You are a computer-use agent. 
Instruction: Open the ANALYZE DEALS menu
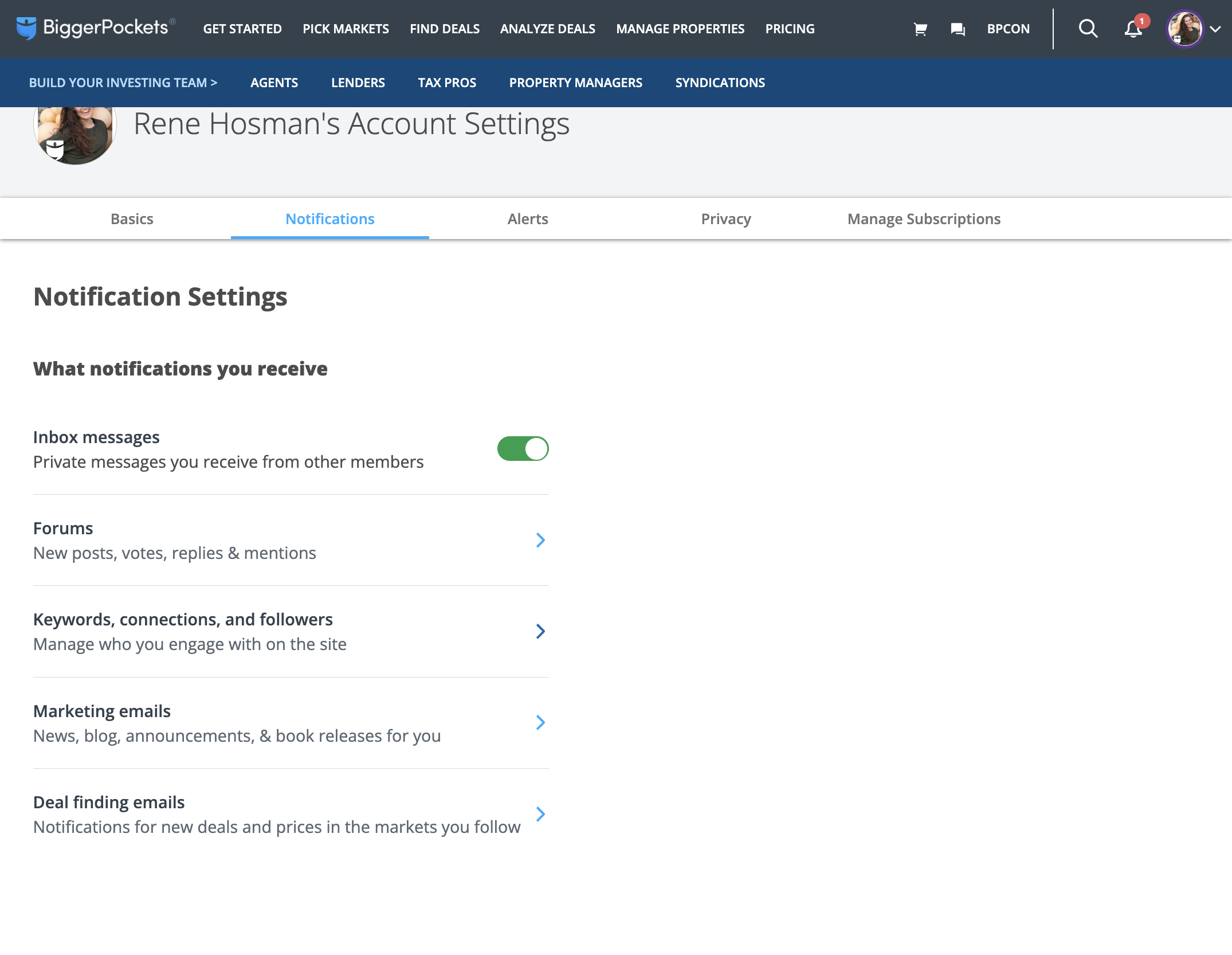click(547, 29)
